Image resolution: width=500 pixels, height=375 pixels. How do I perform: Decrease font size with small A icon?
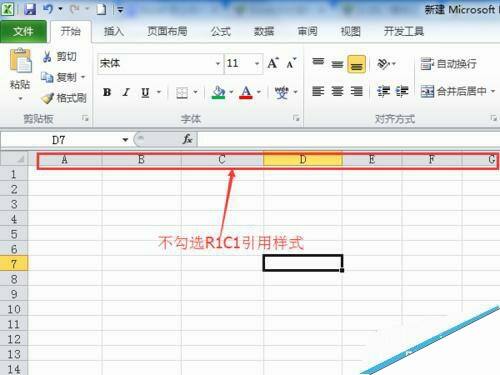point(291,63)
